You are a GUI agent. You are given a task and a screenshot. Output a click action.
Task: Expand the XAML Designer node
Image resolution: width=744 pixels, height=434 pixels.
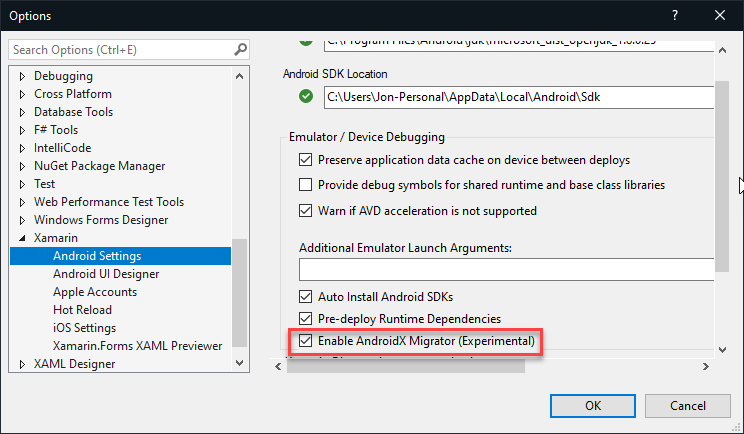pyautogui.click(x=24, y=364)
